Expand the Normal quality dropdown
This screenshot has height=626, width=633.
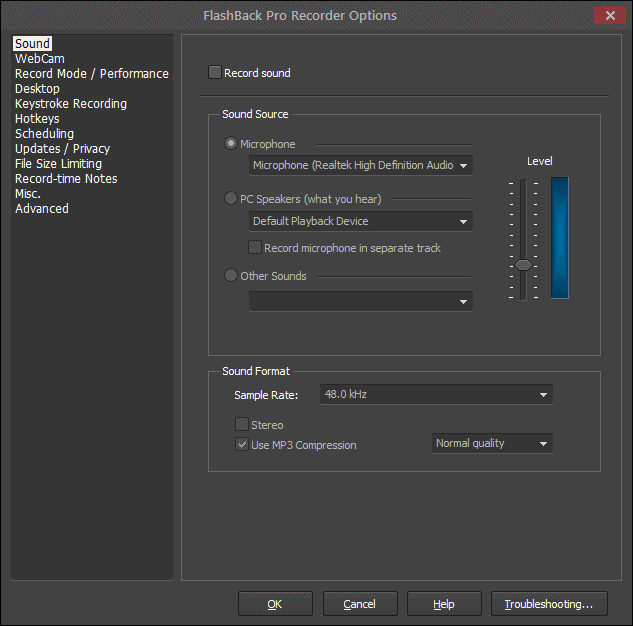492,444
